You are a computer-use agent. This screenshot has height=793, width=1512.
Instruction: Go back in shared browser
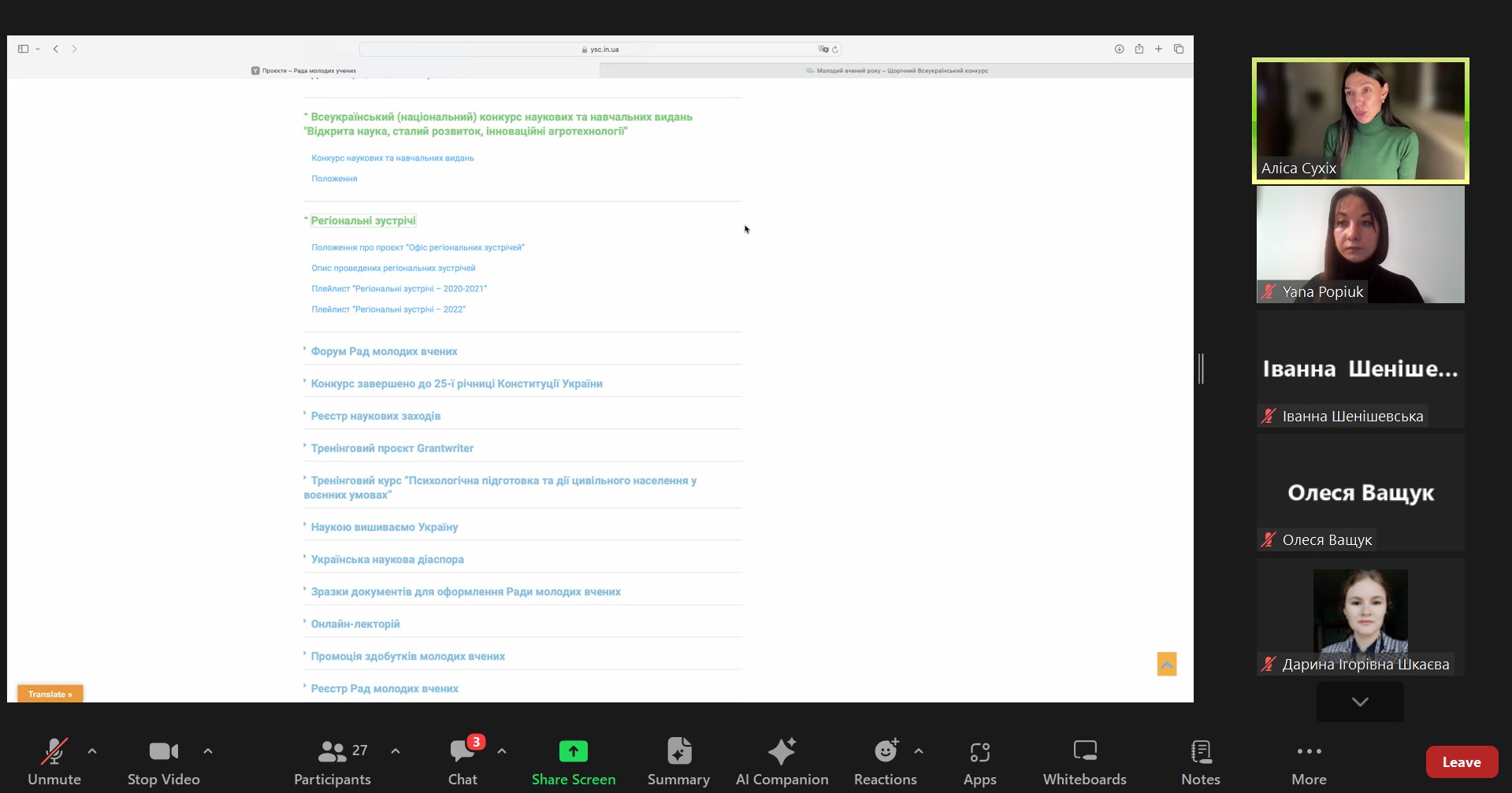56,49
